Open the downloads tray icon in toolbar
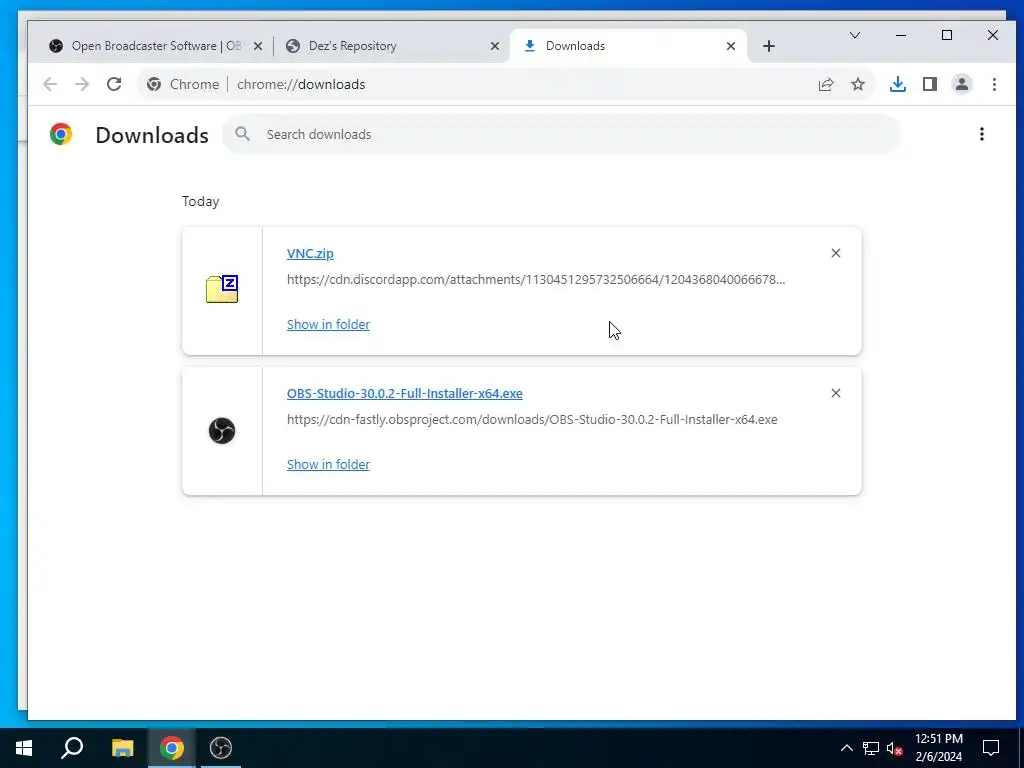 [898, 84]
